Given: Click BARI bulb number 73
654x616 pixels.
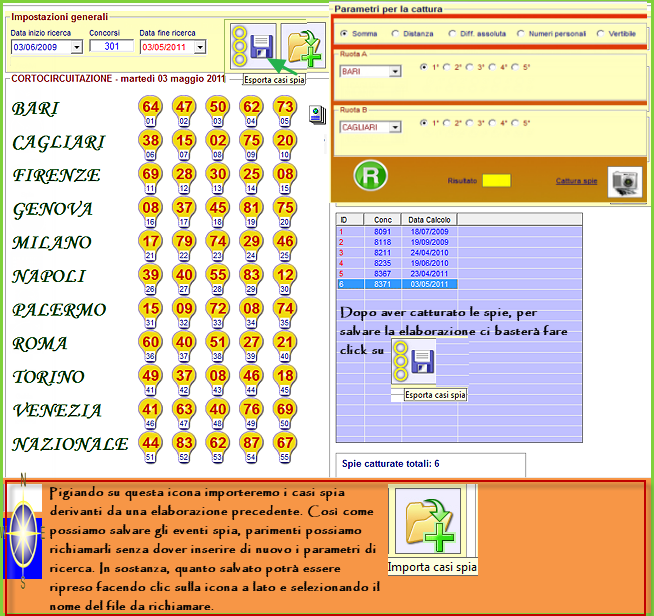Looking at the screenshot, I should [284, 111].
